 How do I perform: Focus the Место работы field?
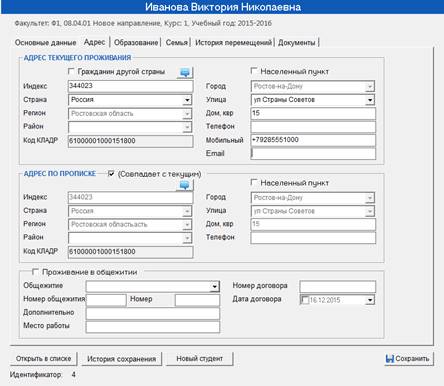(153, 327)
